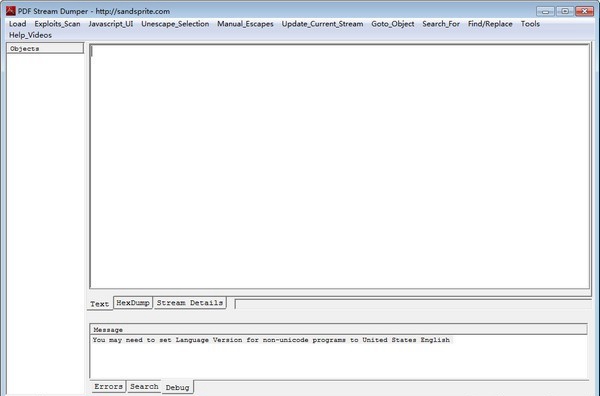The image size is (600, 396).
Task: Switch to the Errors tab
Action: tap(108, 386)
